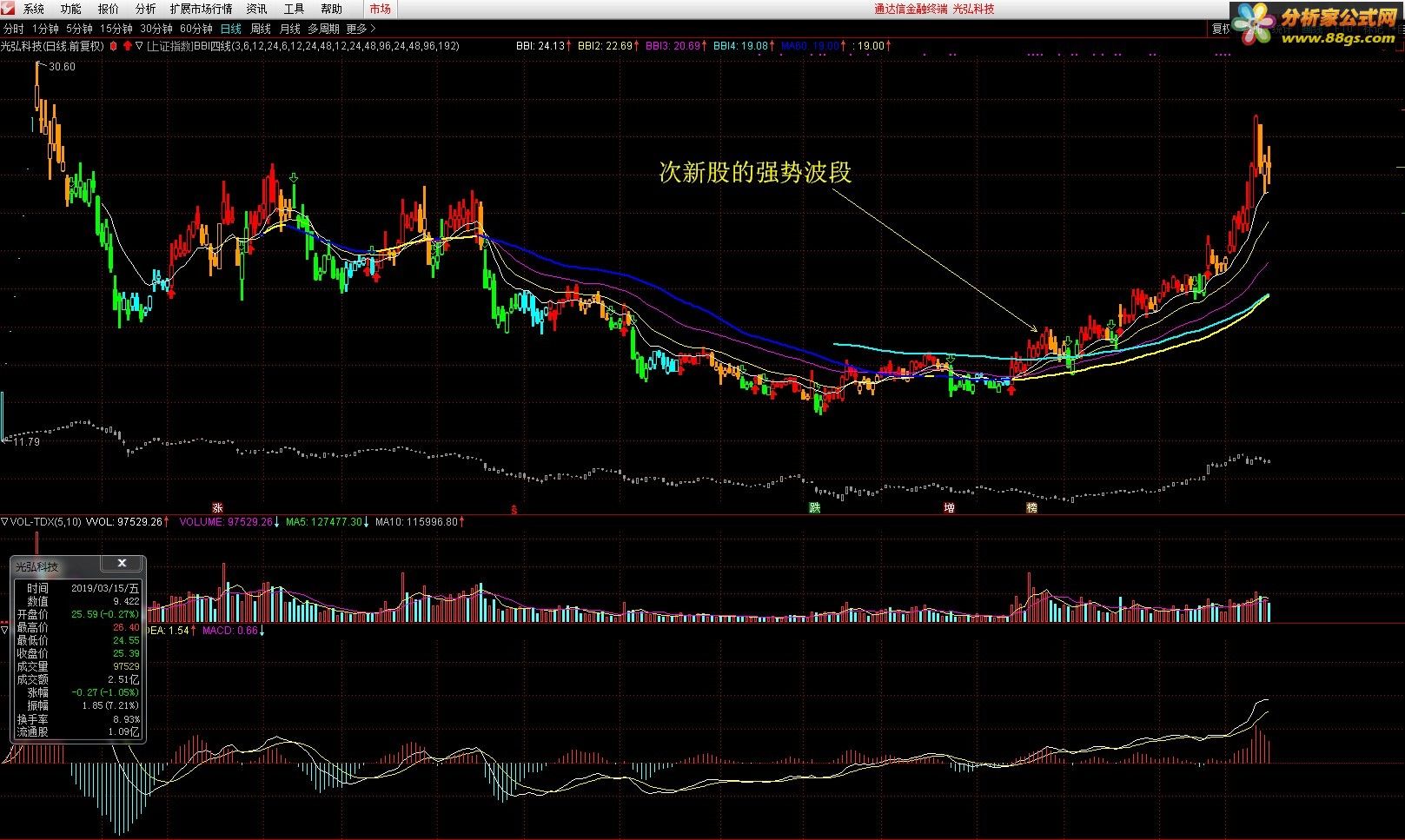
Task: Close the 光弘科技 info panel
Action: 122,564
